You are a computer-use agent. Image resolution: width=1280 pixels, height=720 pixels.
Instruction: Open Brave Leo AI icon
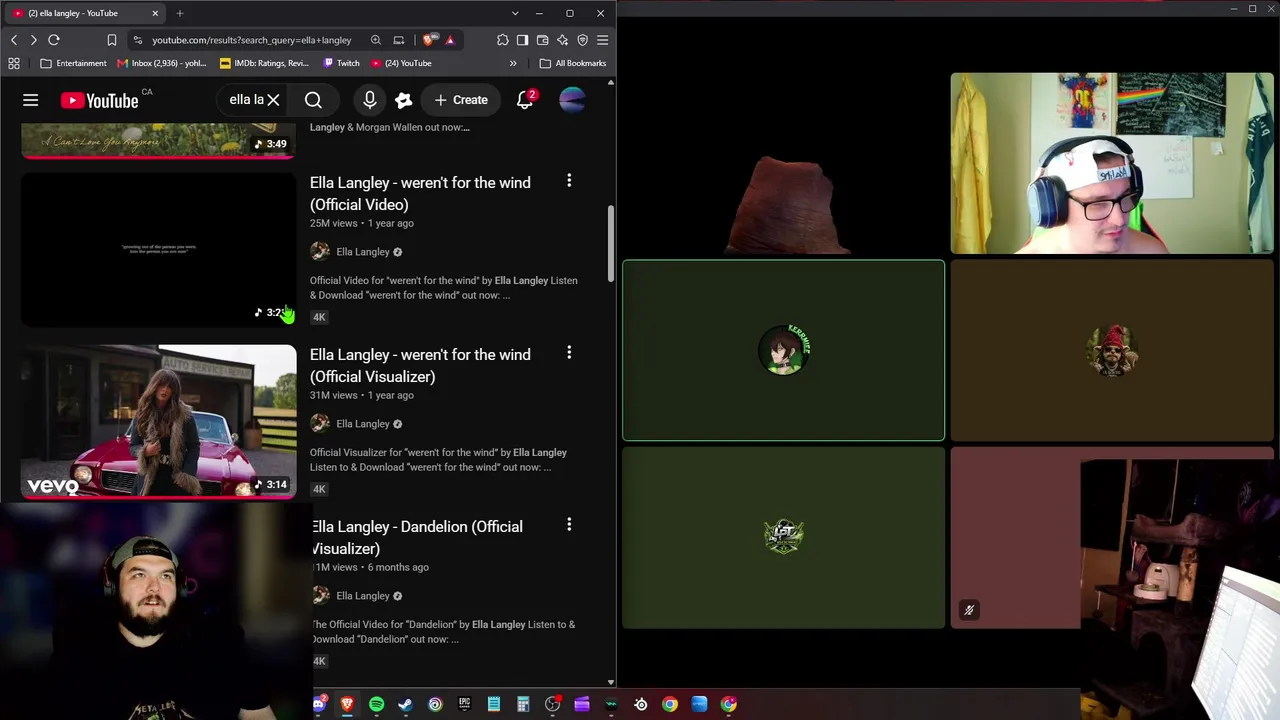coord(563,40)
